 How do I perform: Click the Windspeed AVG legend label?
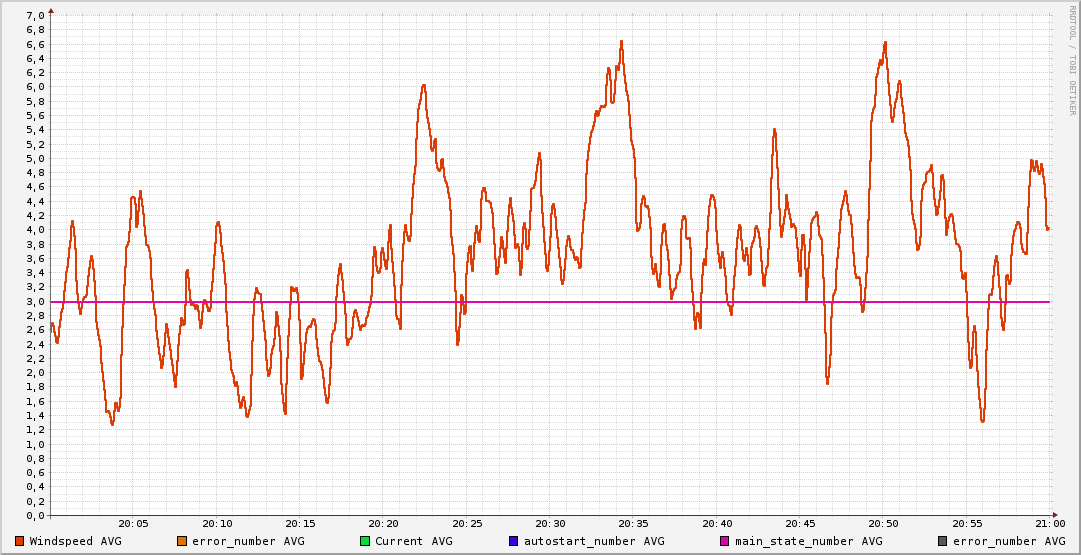(76, 541)
